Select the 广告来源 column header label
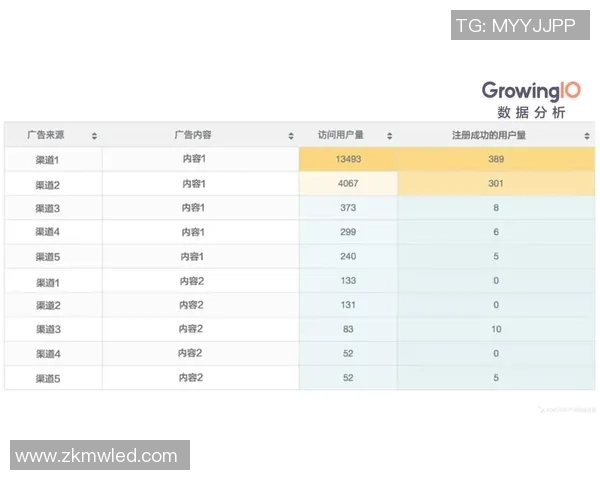 tap(46, 135)
